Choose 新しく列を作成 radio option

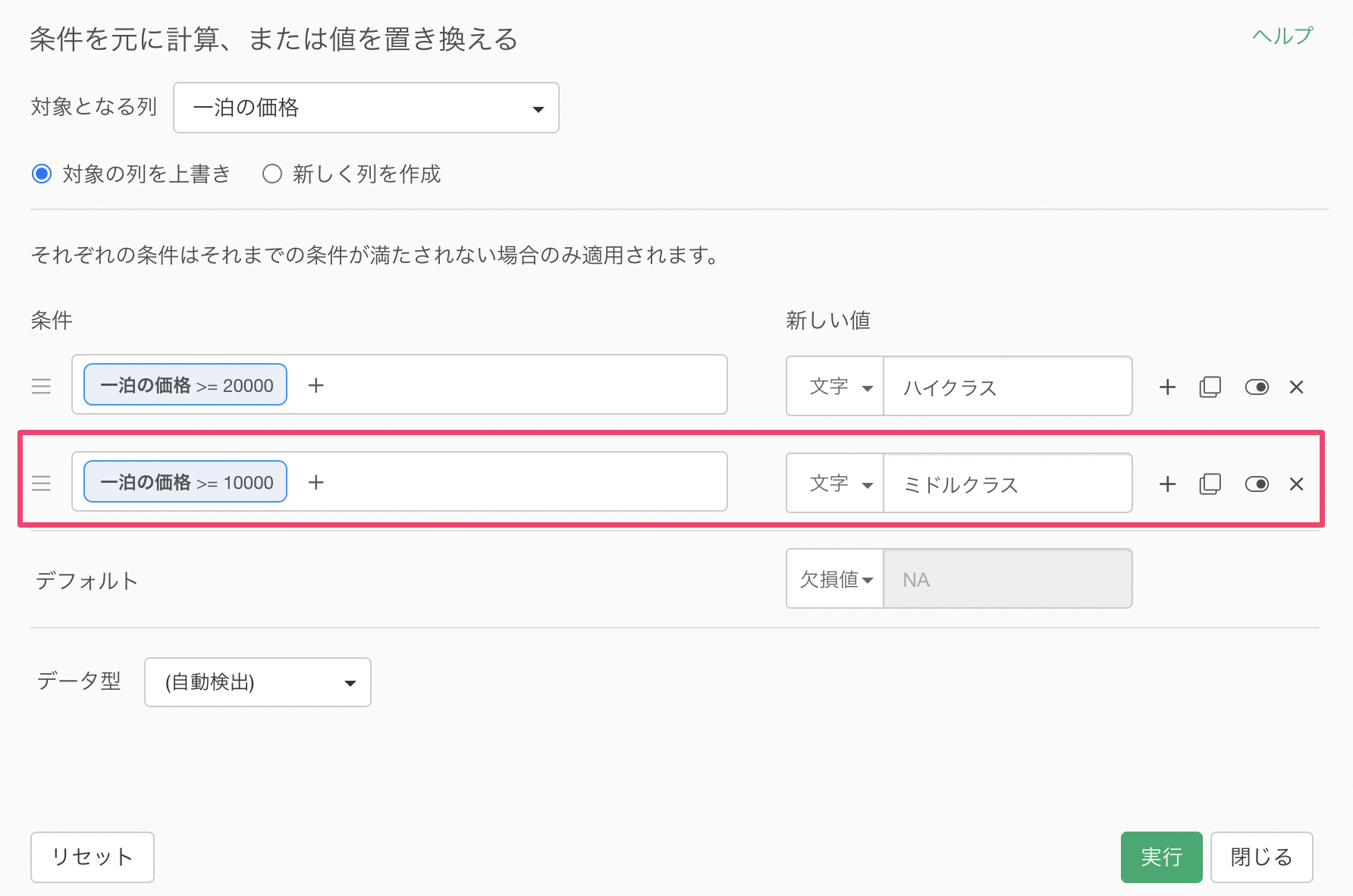[x=272, y=174]
